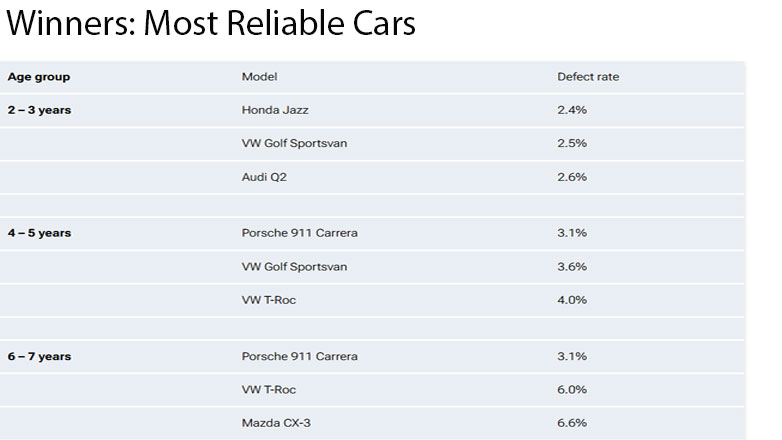
Task: Select the '4 – 5 years' age group
Action: 39,233
